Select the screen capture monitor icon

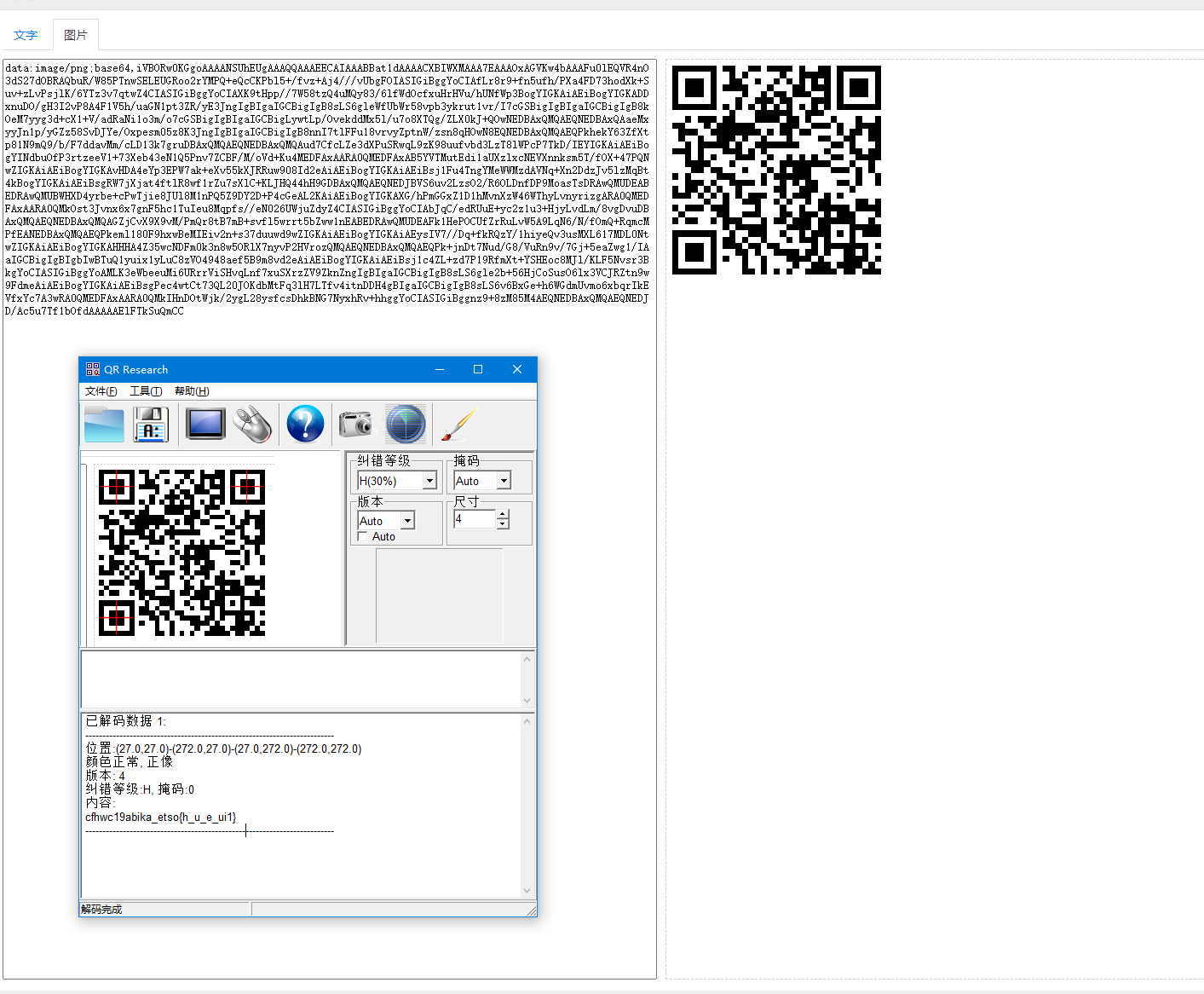[x=205, y=425]
